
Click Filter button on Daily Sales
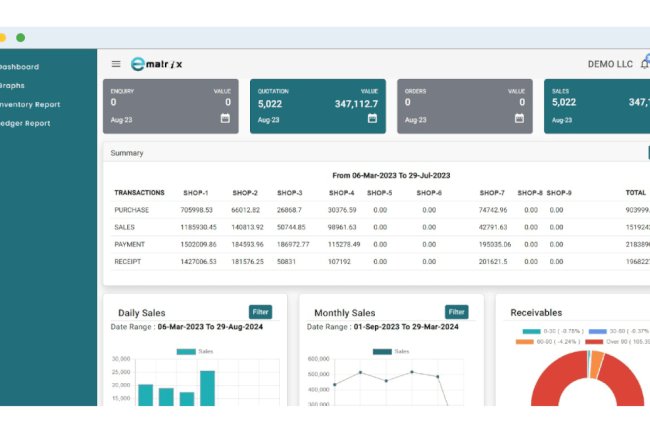point(260,312)
